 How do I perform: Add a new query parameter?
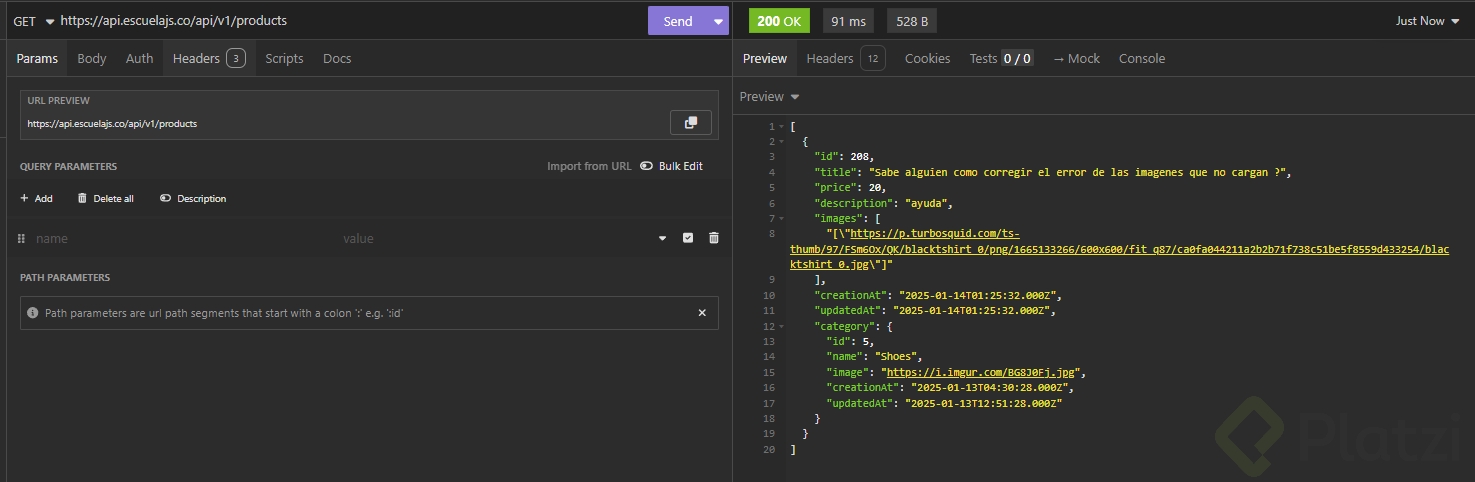click(x=36, y=199)
